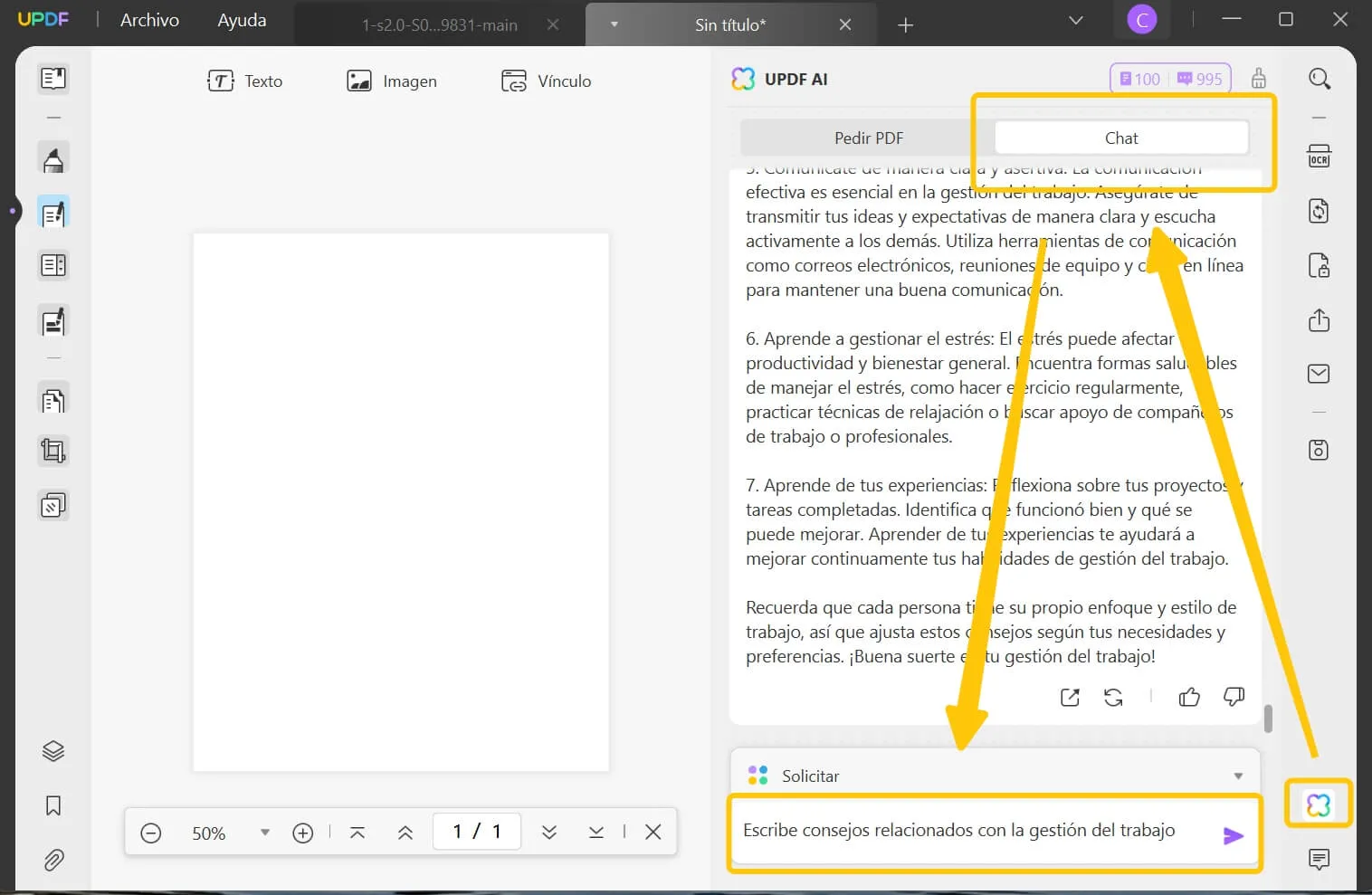This screenshot has height=895, width=1372.
Task: Open a new tab with plus button
Action: click(905, 25)
